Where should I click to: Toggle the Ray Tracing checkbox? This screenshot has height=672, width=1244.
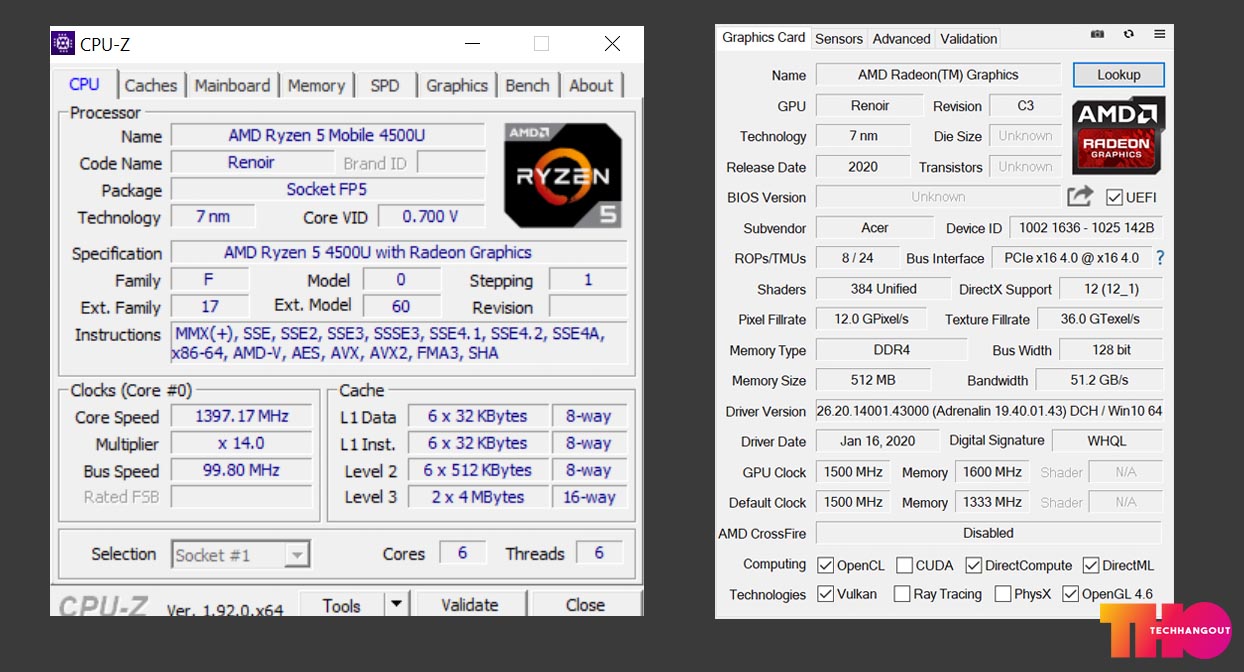tap(902, 594)
